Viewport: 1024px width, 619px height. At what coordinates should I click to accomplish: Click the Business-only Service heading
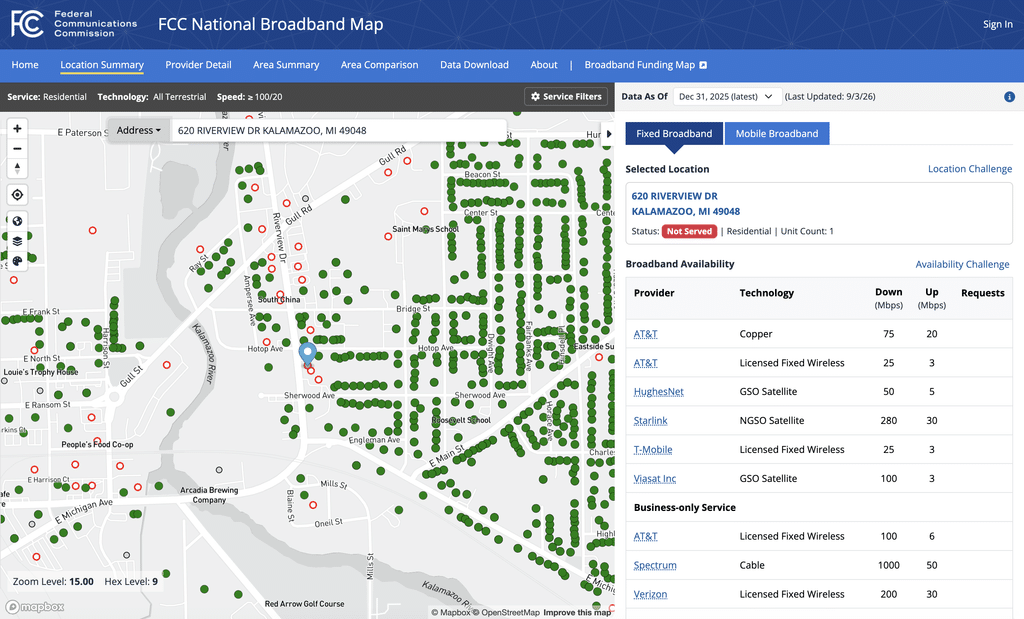684,507
